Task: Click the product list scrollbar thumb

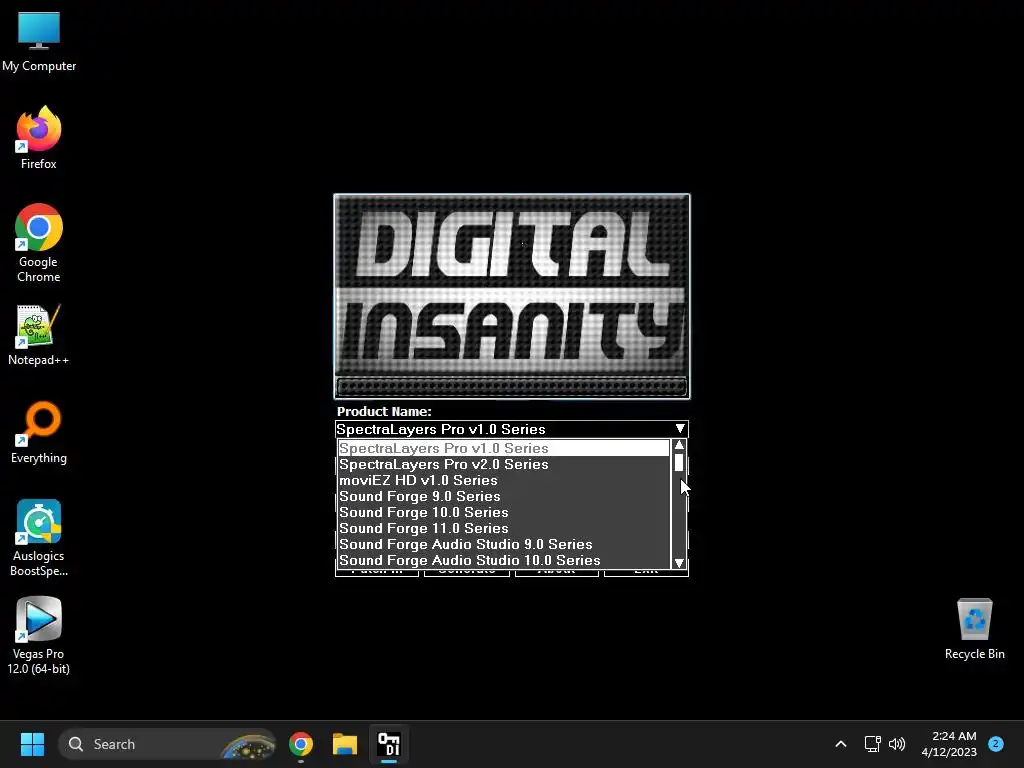Action: pos(679,462)
